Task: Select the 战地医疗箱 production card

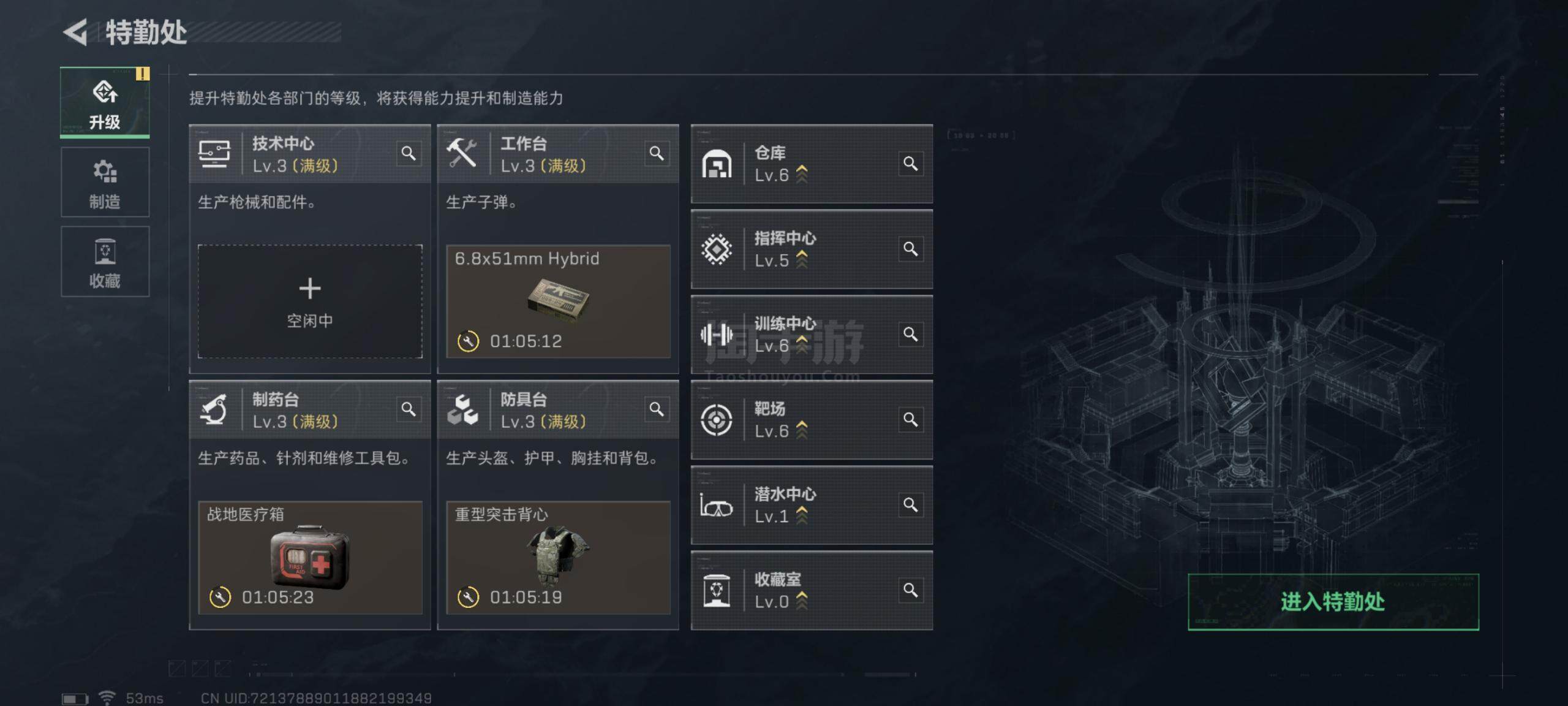Action: point(310,558)
